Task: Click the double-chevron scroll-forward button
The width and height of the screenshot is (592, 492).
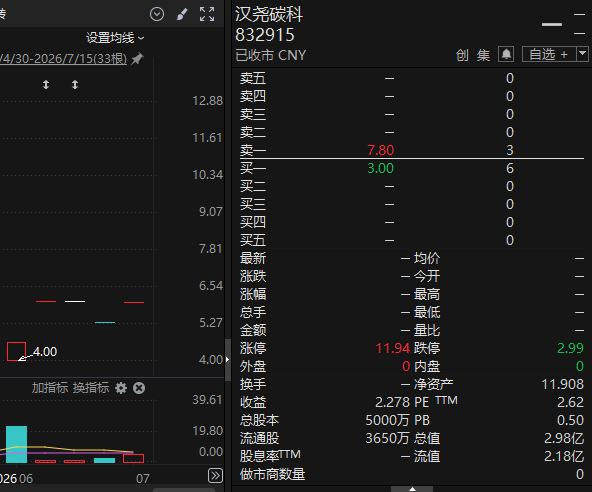Action: (x=215, y=475)
